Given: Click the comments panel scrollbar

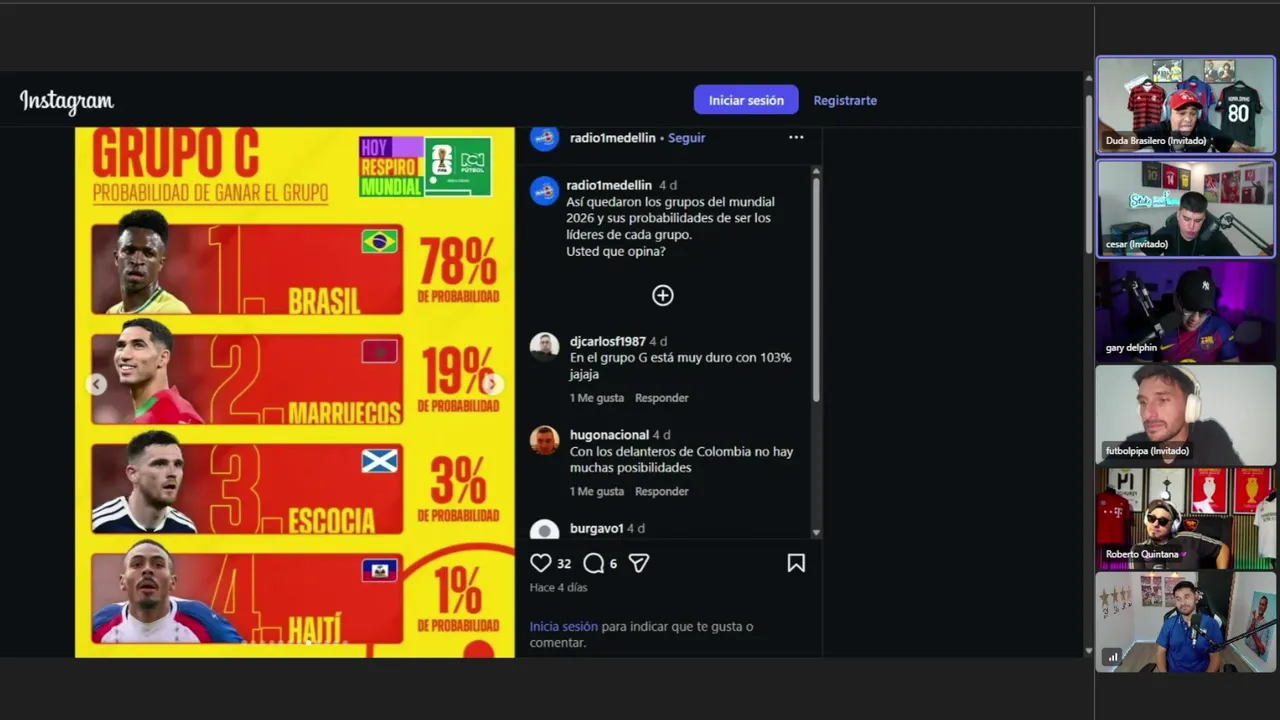Looking at the screenshot, I should click(816, 290).
